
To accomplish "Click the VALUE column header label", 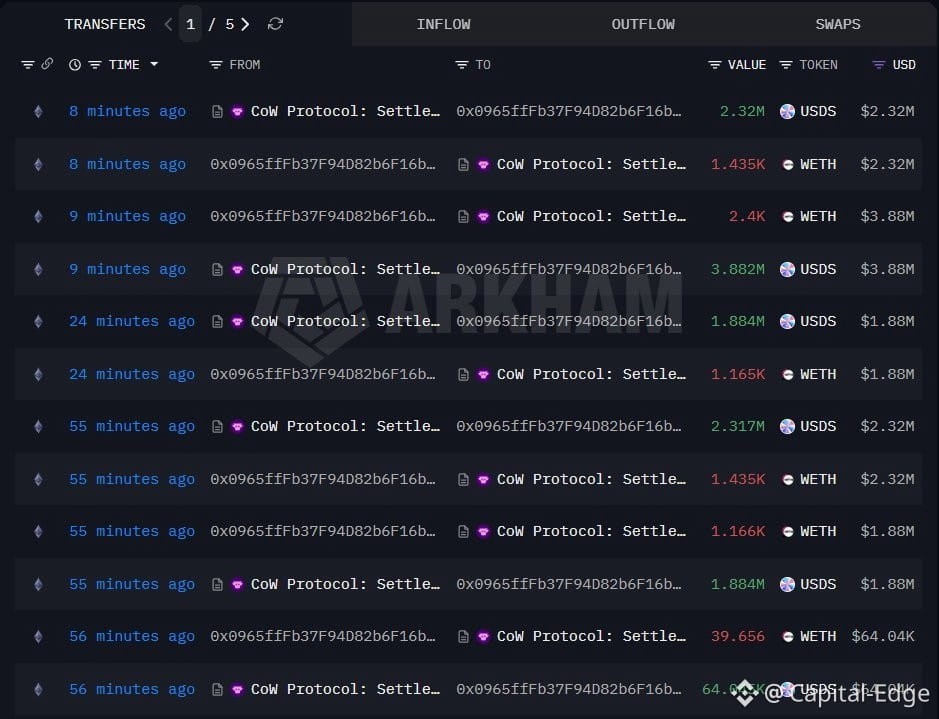I will [747, 65].
